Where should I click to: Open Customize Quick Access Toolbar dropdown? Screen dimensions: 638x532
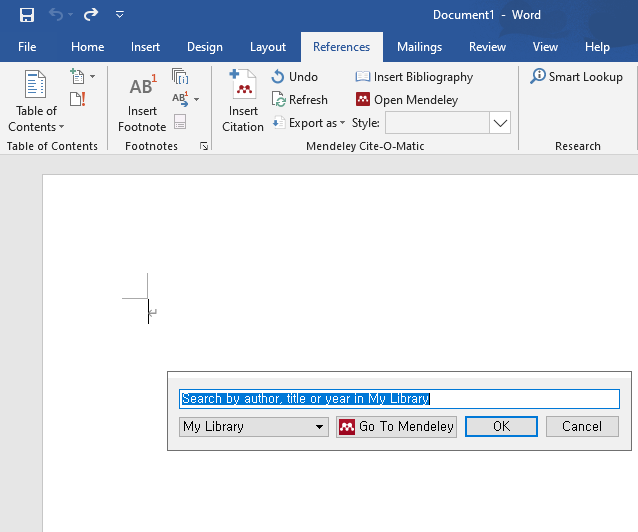(x=120, y=15)
